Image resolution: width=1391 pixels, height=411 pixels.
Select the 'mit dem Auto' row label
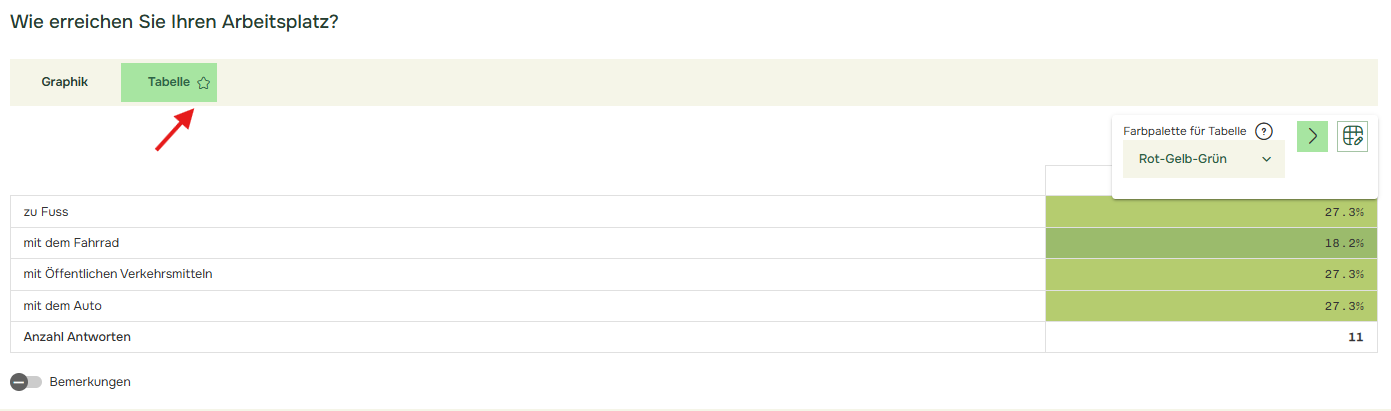[63, 306]
